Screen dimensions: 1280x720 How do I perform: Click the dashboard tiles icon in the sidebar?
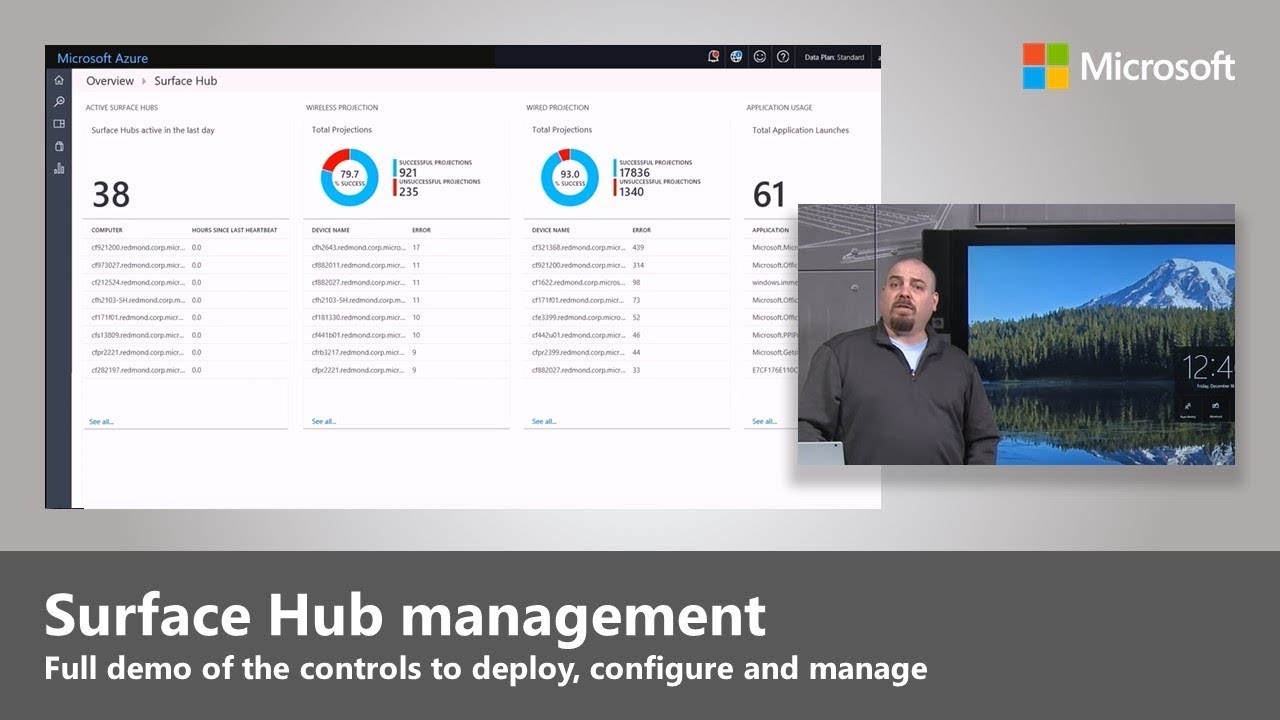pos(59,124)
